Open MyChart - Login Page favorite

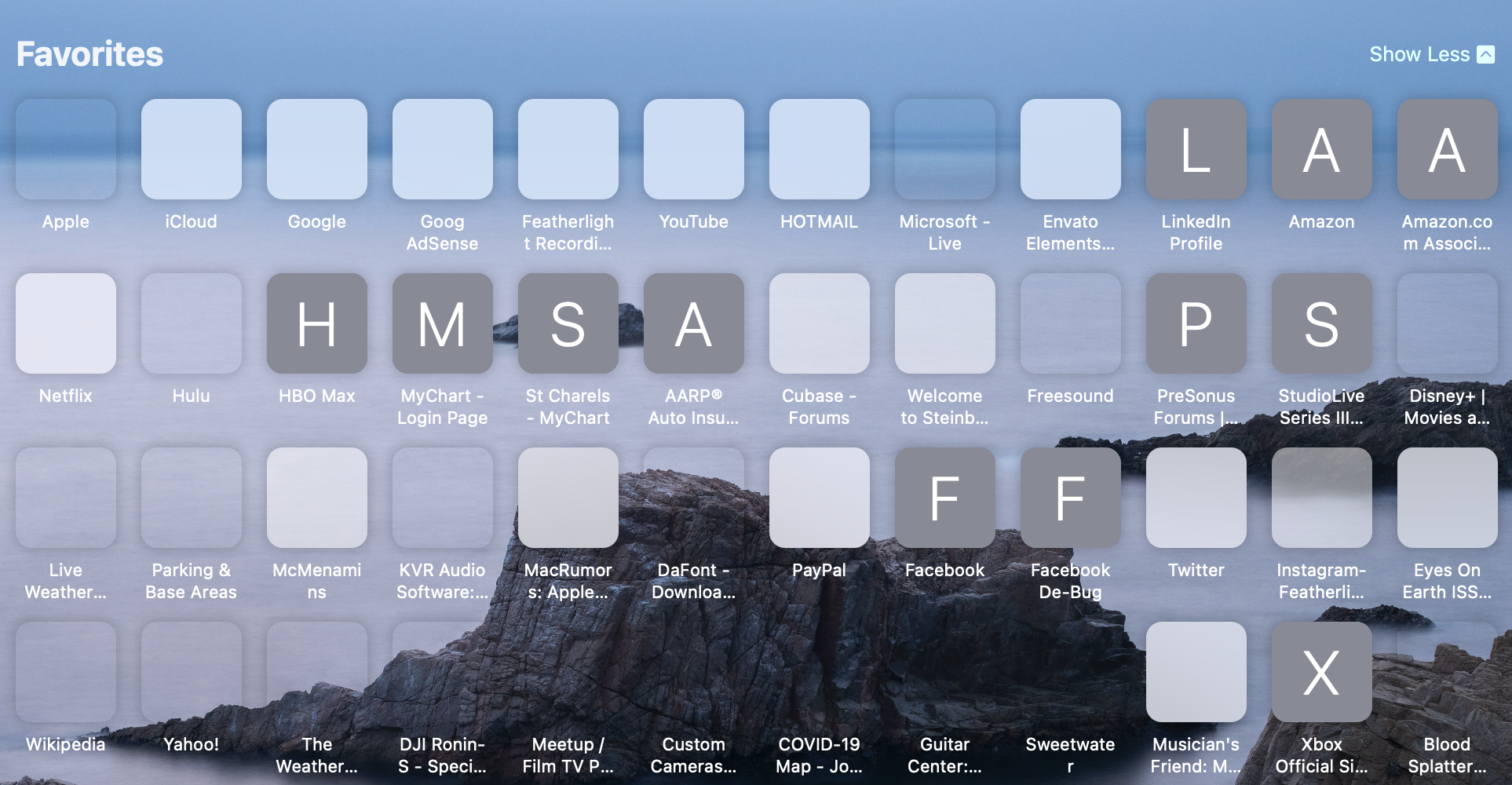click(x=443, y=323)
